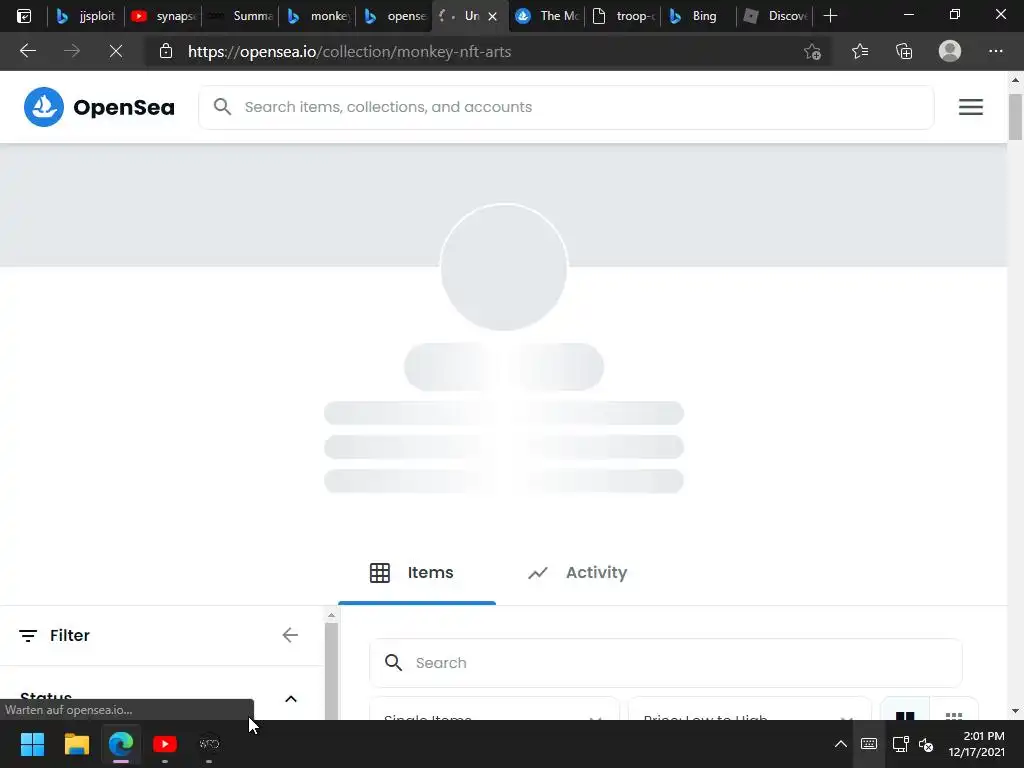The width and height of the screenshot is (1024, 768).
Task: Show hidden system tray icons
Action: (x=840, y=744)
